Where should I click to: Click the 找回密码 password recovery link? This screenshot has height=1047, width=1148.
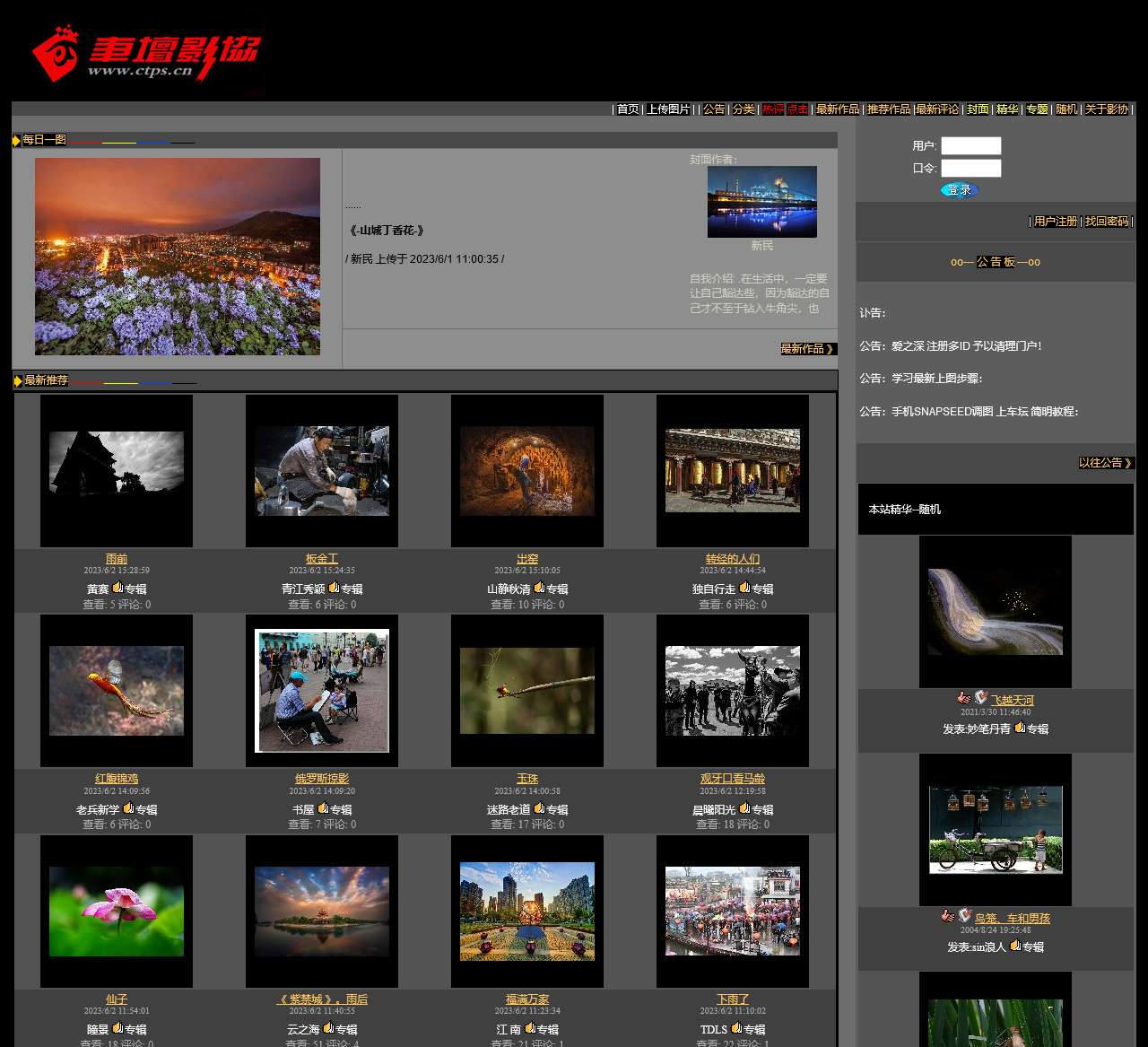1106,222
